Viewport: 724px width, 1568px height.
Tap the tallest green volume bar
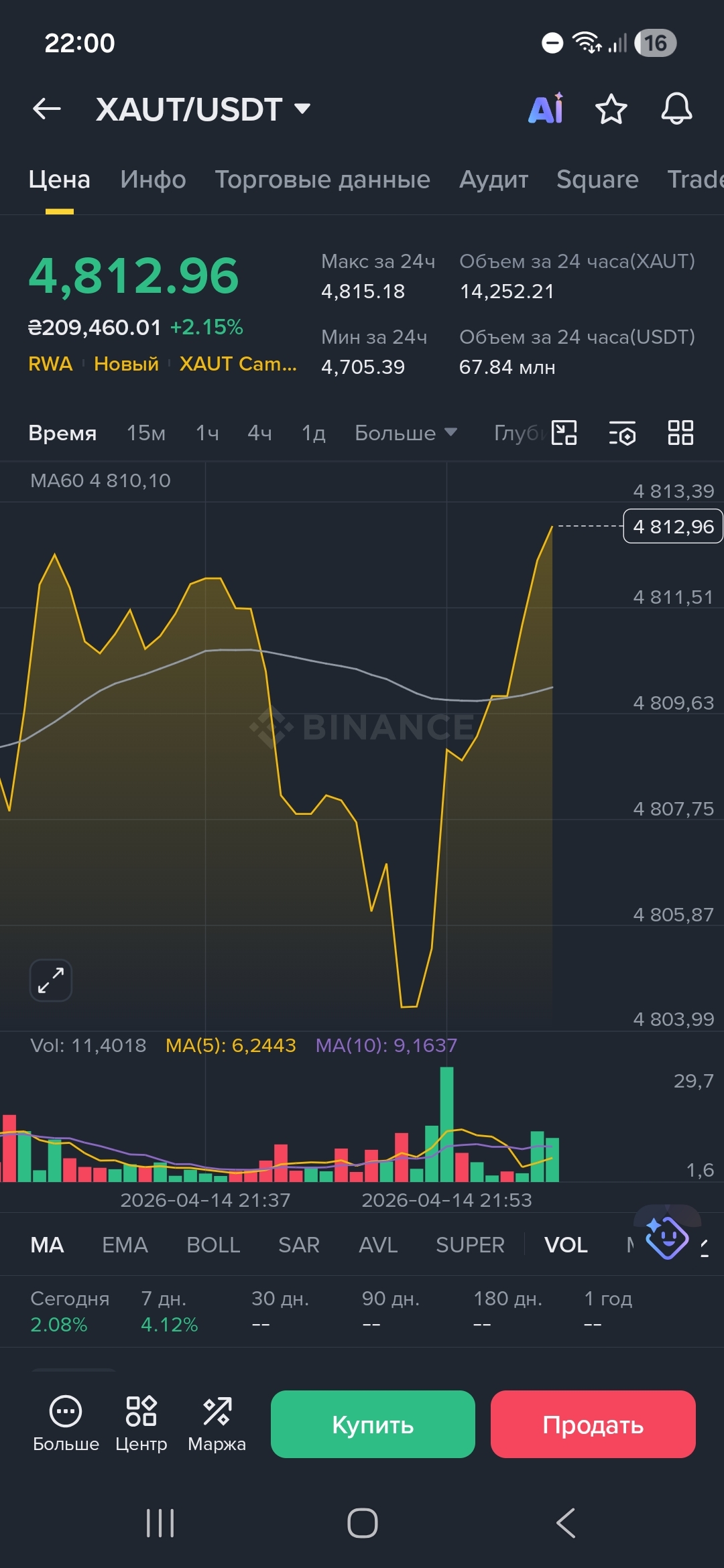point(446,1124)
